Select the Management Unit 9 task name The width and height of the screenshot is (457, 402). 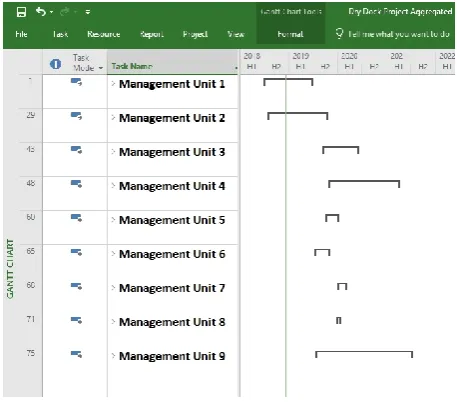tap(172, 356)
